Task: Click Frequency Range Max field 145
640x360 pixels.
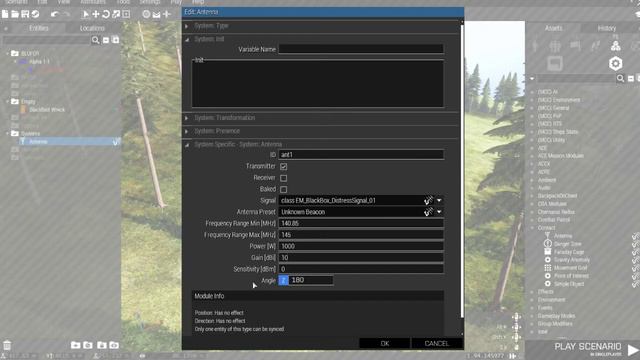Action: 361,235
